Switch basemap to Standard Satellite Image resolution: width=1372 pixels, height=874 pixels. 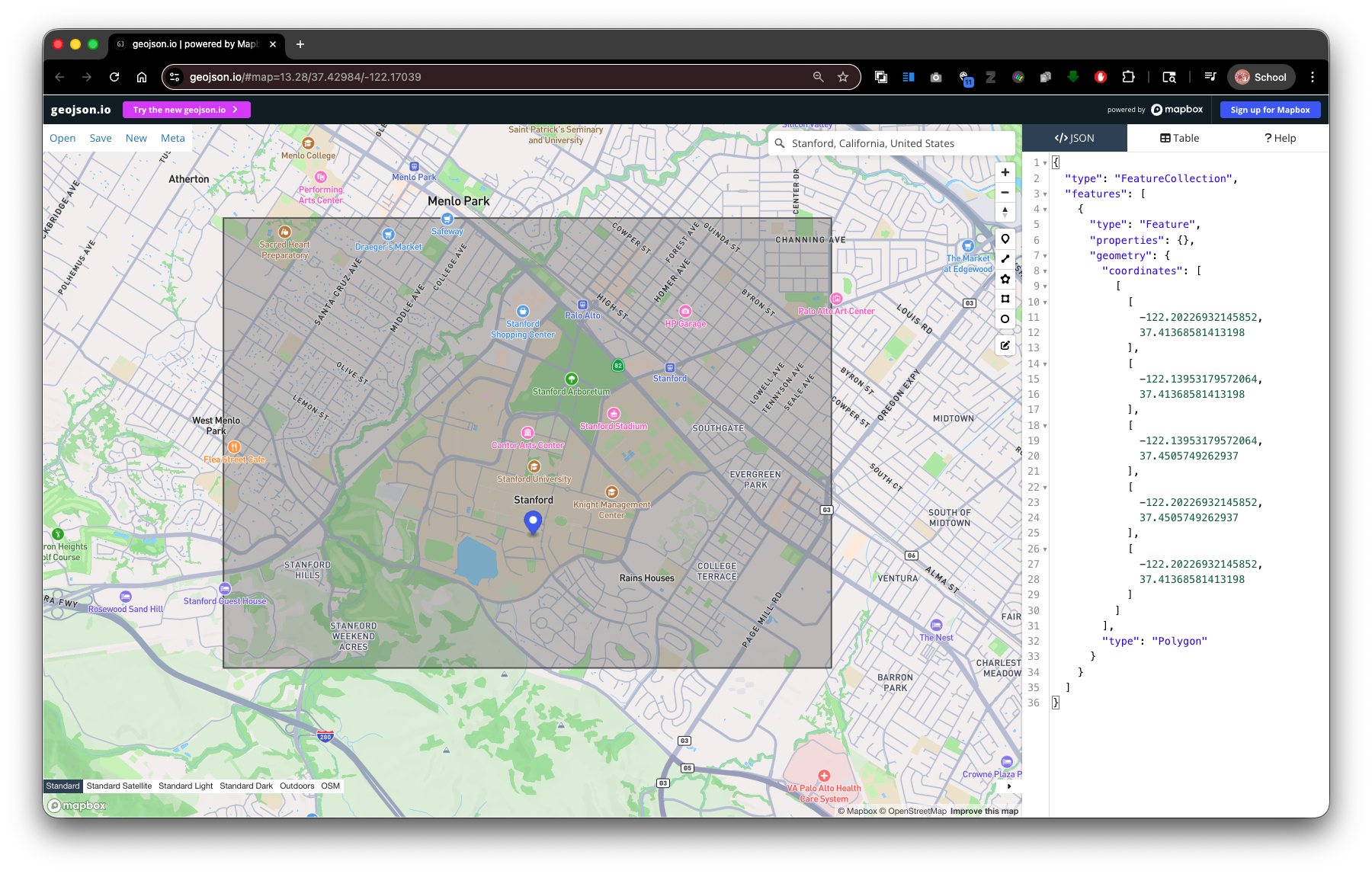119,786
